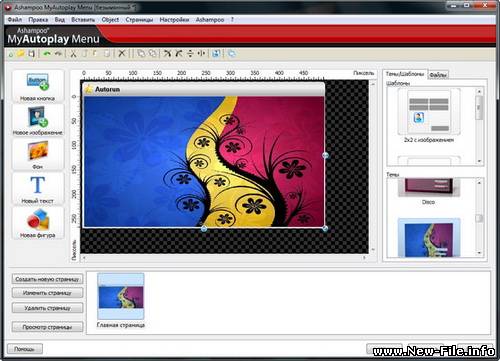Click the horizontal center align icon
The image size is (500, 361).
click(x=201, y=53)
